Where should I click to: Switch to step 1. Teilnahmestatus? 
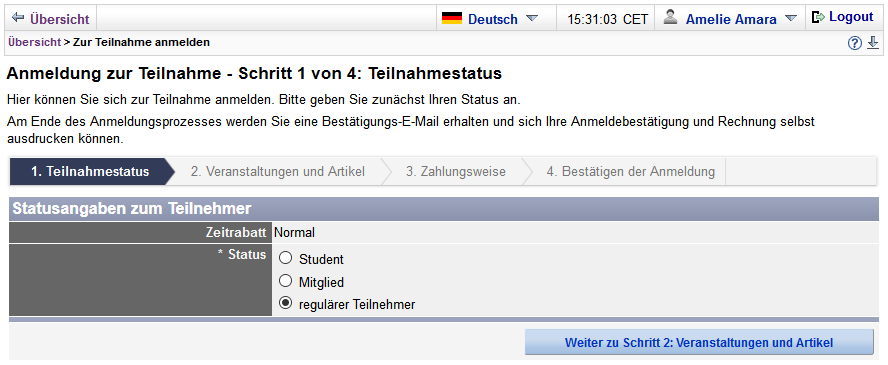pyautogui.click(x=91, y=171)
